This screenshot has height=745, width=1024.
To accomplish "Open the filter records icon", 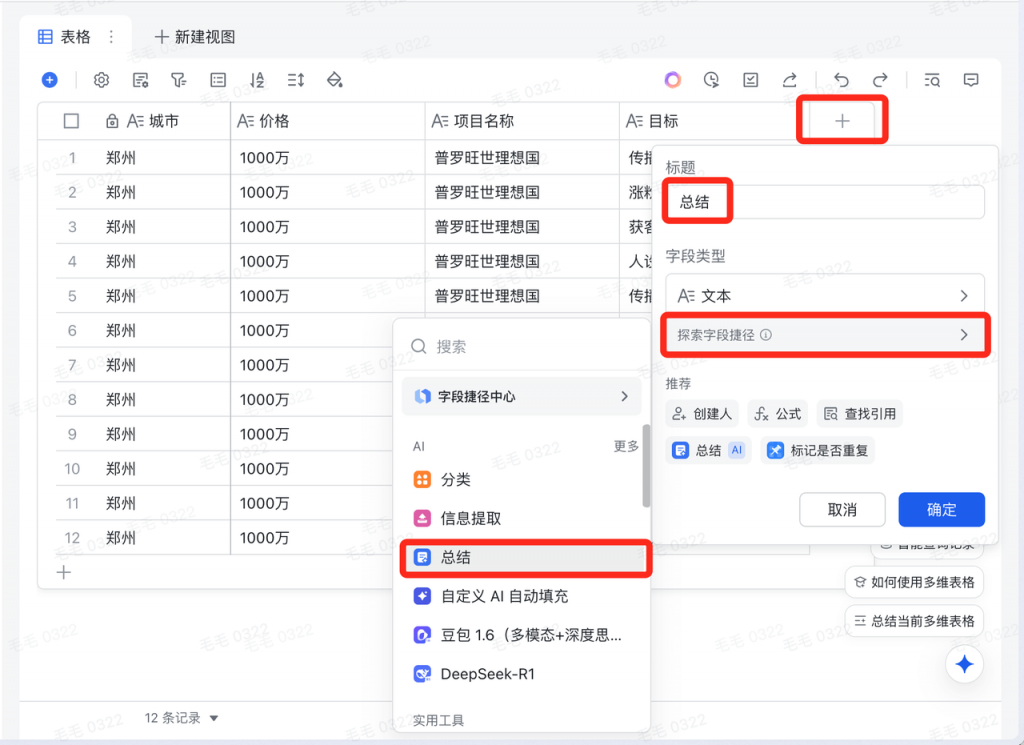I will [178, 80].
